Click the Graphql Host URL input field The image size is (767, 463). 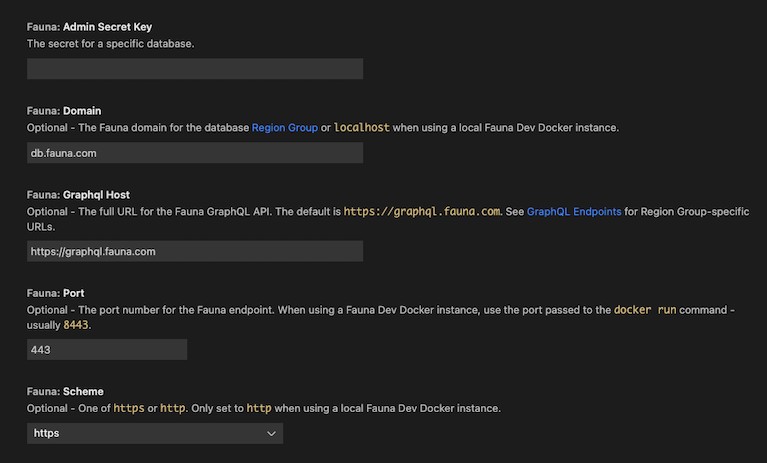coord(195,251)
